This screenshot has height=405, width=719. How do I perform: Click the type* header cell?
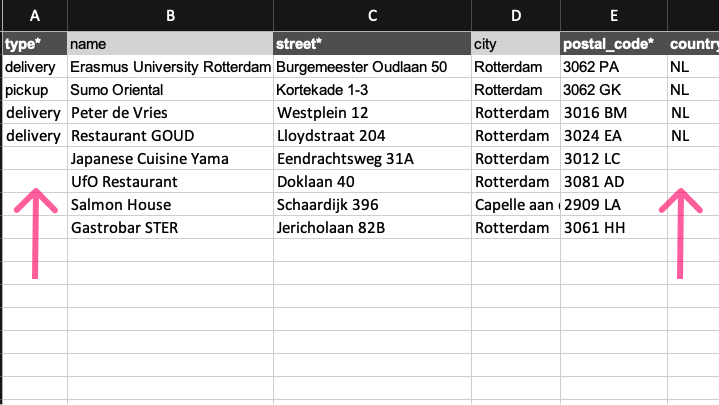(x=35, y=44)
